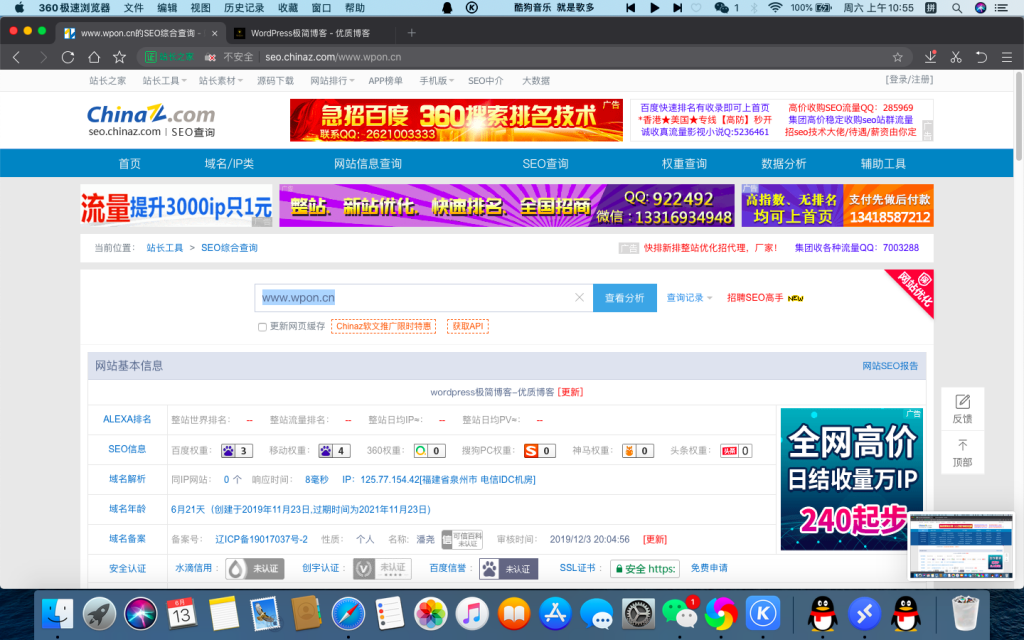This screenshot has width=1024, height=640.
Task: Open the Wi-Fi status menu
Action: [x=777, y=8]
